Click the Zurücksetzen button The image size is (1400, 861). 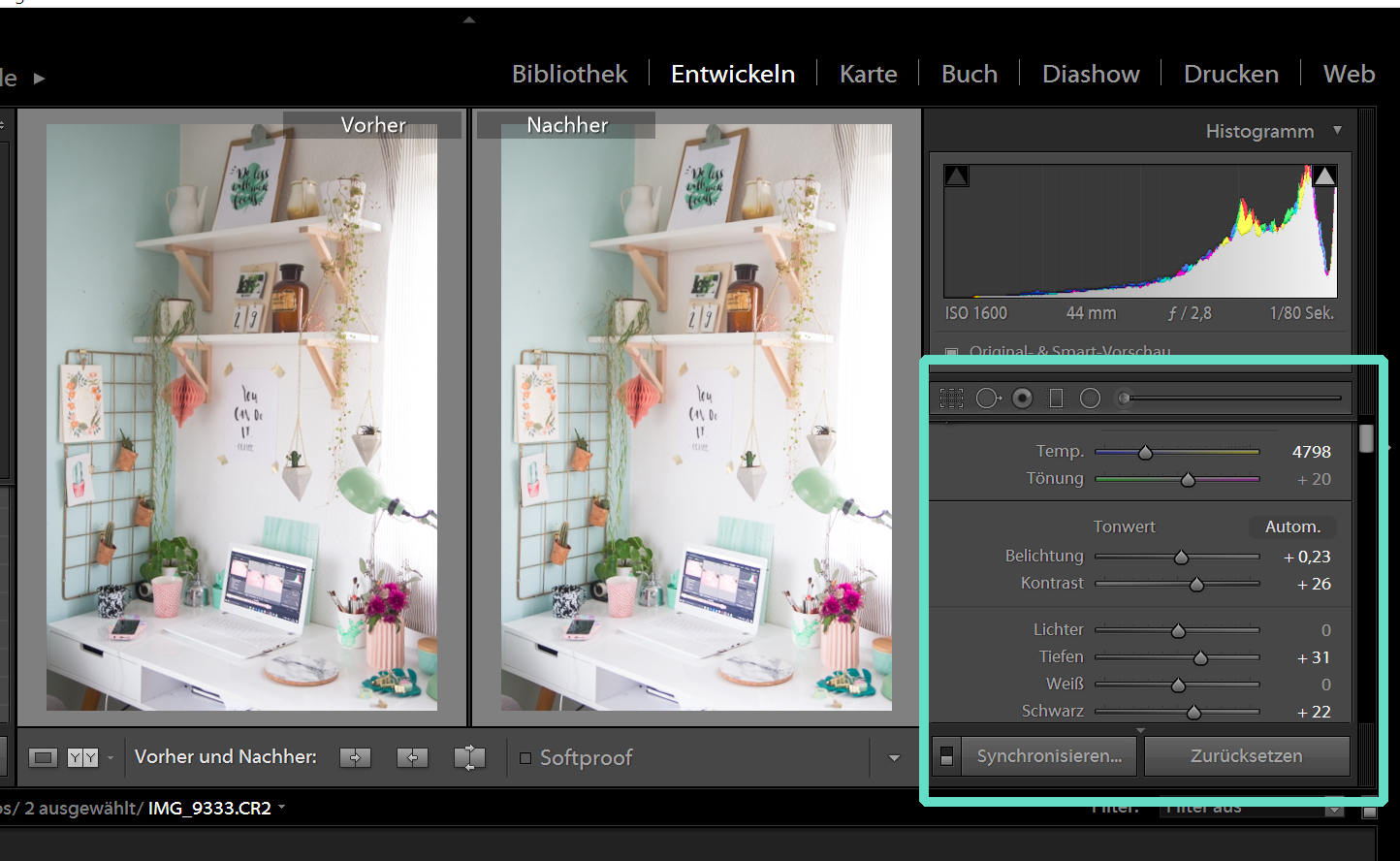pyautogui.click(x=1246, y=756)
